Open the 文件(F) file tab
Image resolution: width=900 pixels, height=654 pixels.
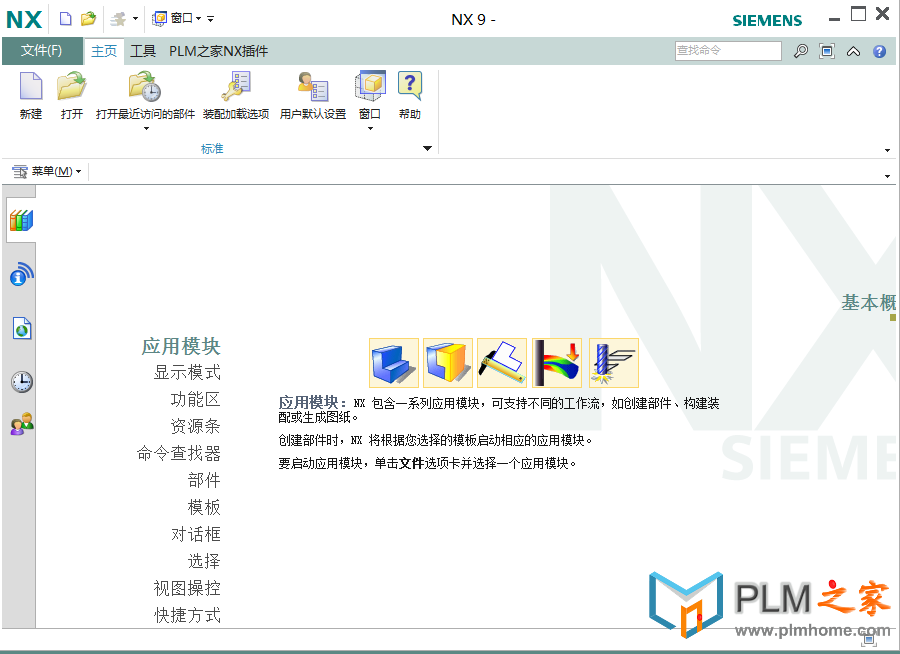coord(41,51)
